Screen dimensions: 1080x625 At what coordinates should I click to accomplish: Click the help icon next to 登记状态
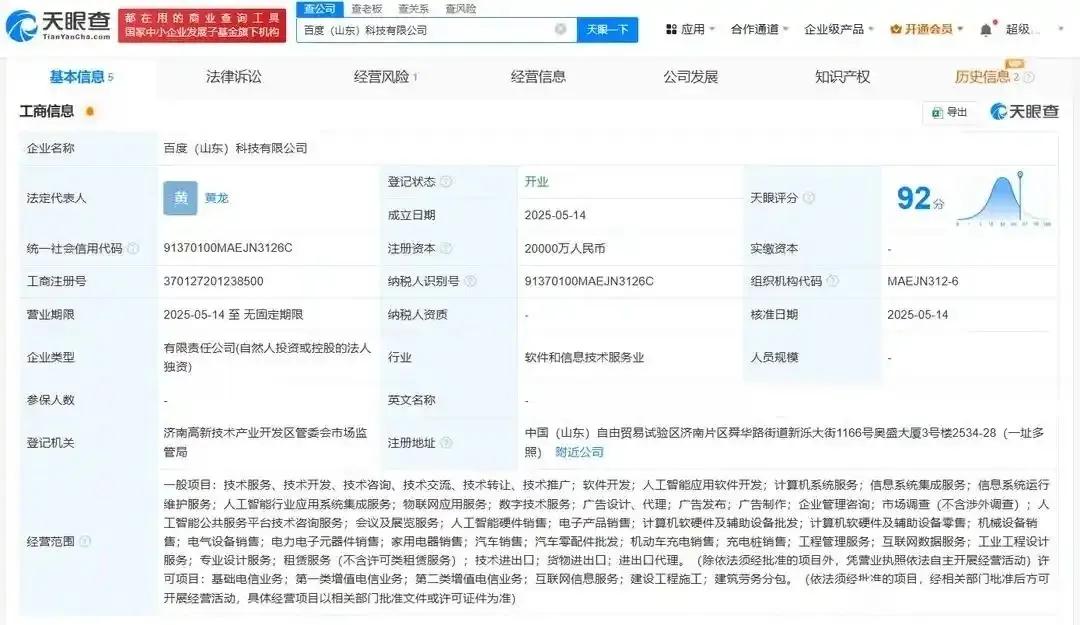pyautogui.click(x=446, y=182)
